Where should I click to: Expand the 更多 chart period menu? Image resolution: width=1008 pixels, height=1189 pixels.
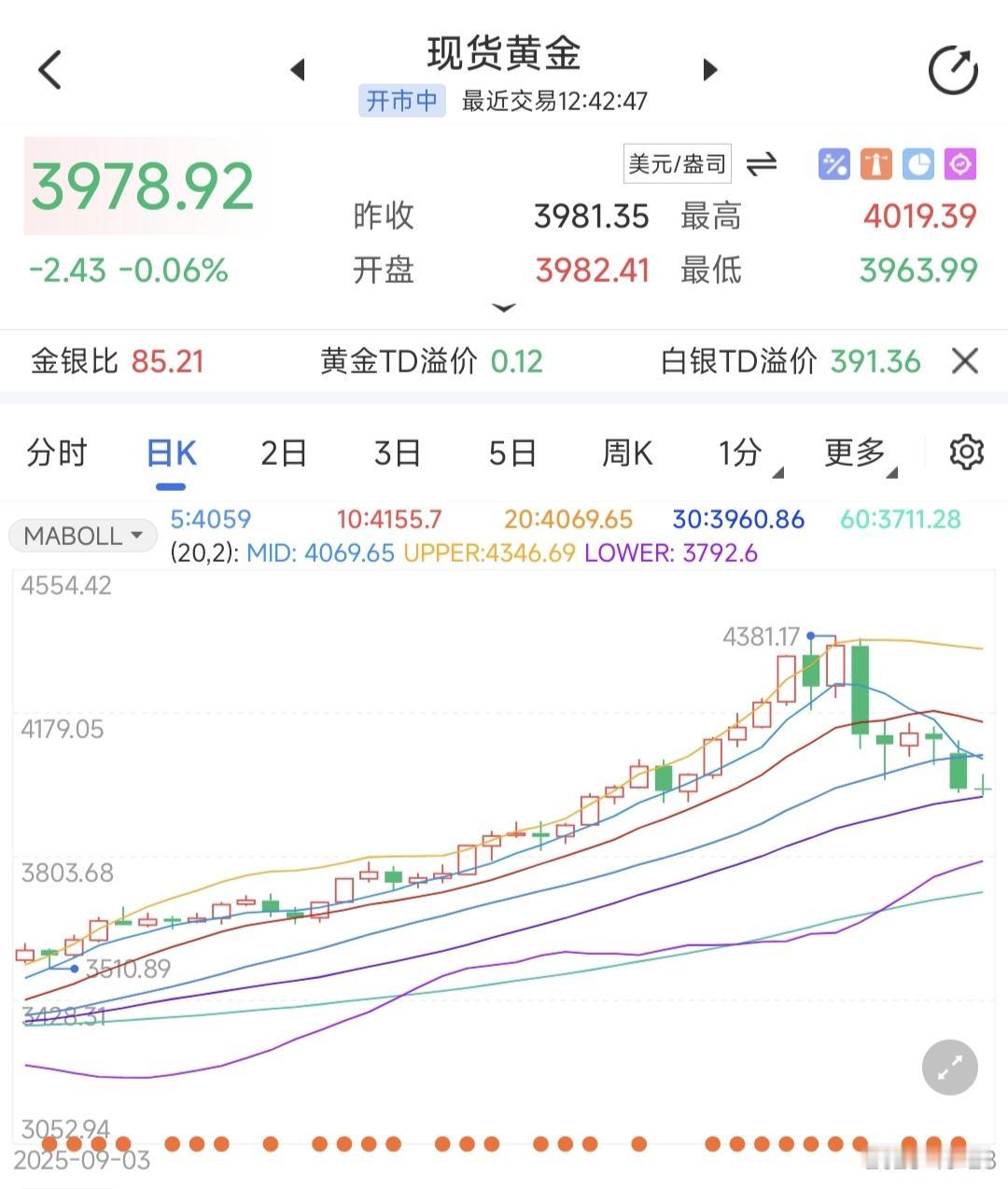point(854,452)
